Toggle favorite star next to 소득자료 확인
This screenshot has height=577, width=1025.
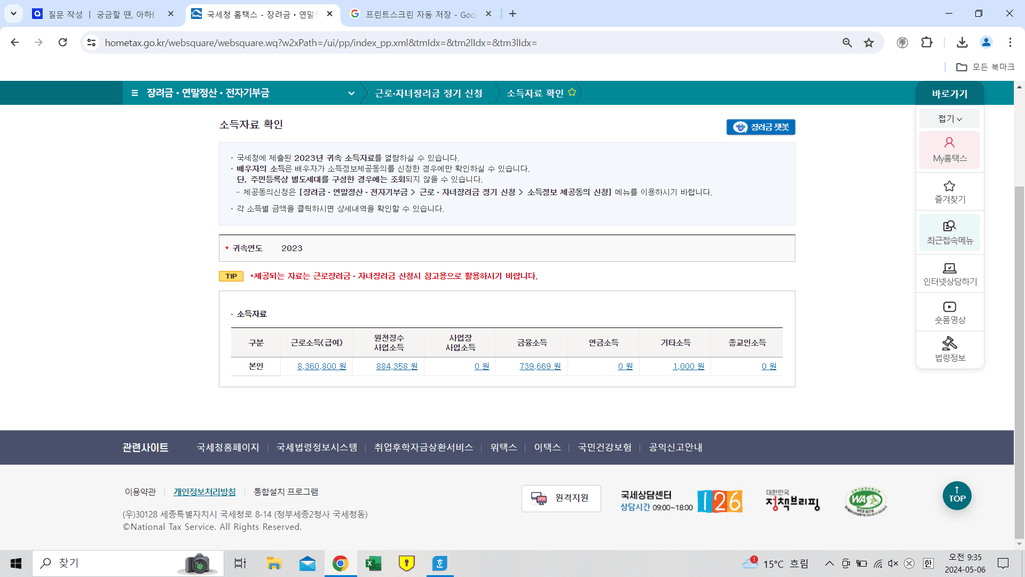pos(572,93)
